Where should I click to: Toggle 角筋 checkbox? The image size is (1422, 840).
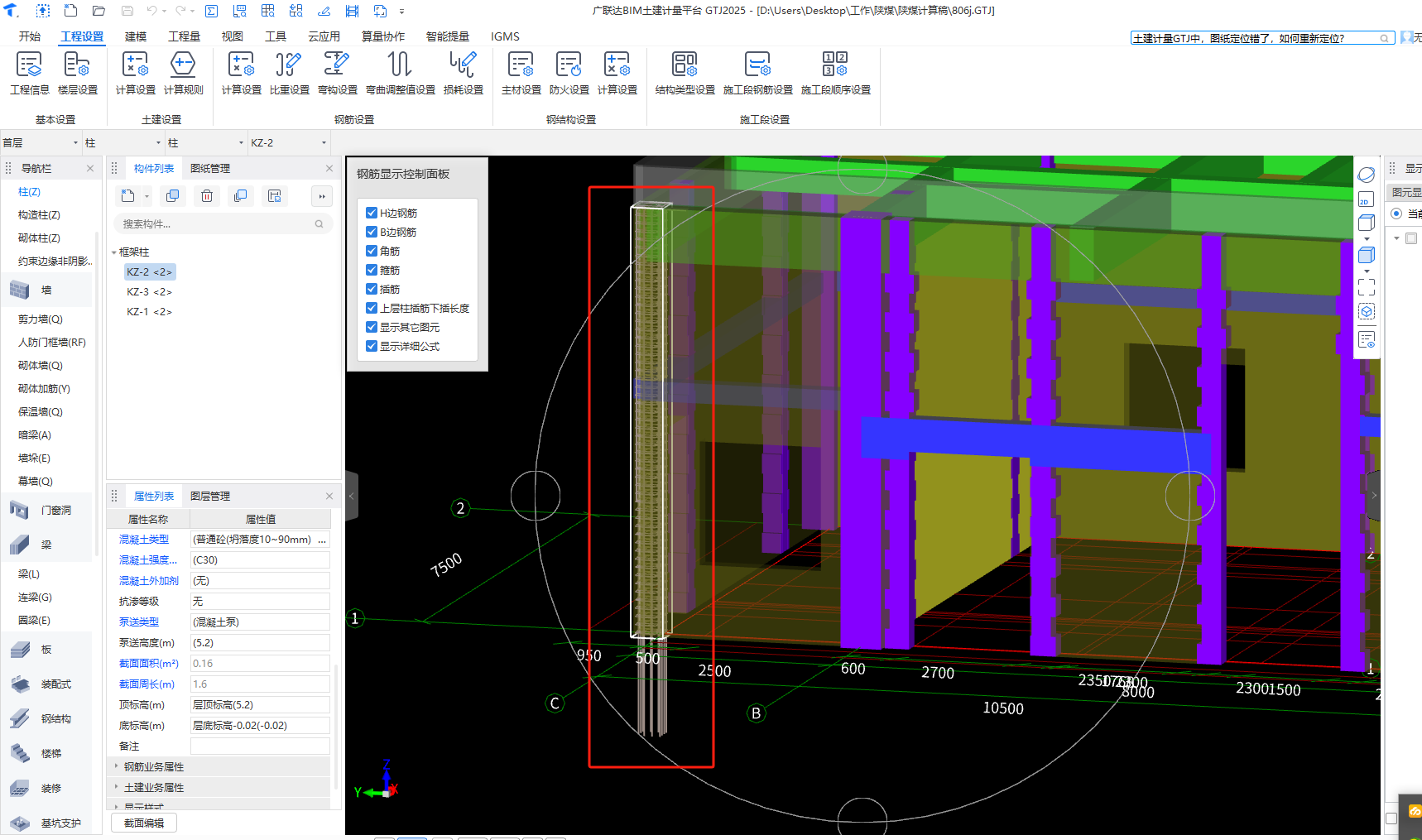372,251
